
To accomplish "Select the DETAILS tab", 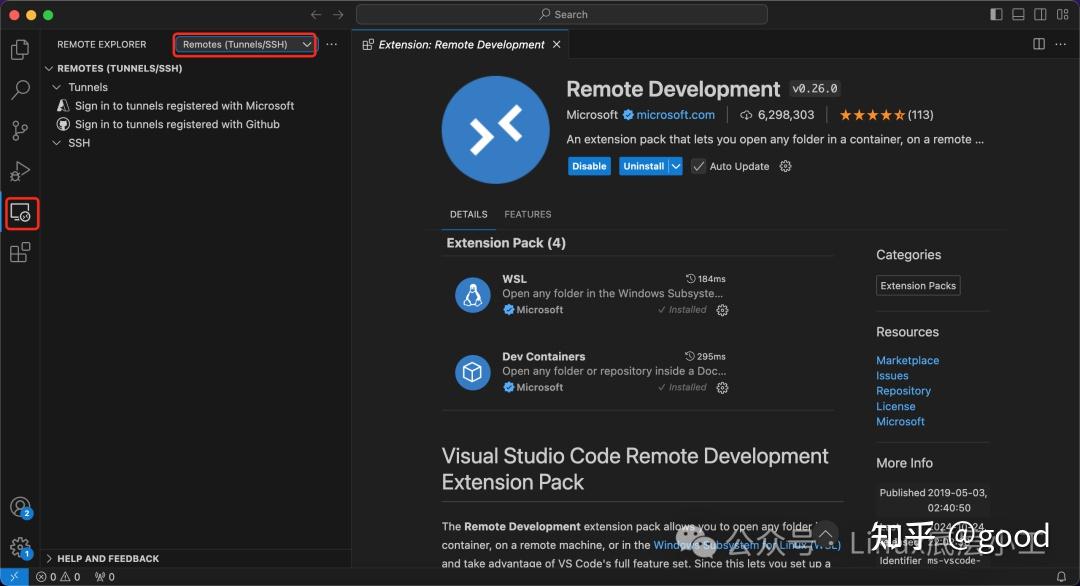I will click(468, 214).
